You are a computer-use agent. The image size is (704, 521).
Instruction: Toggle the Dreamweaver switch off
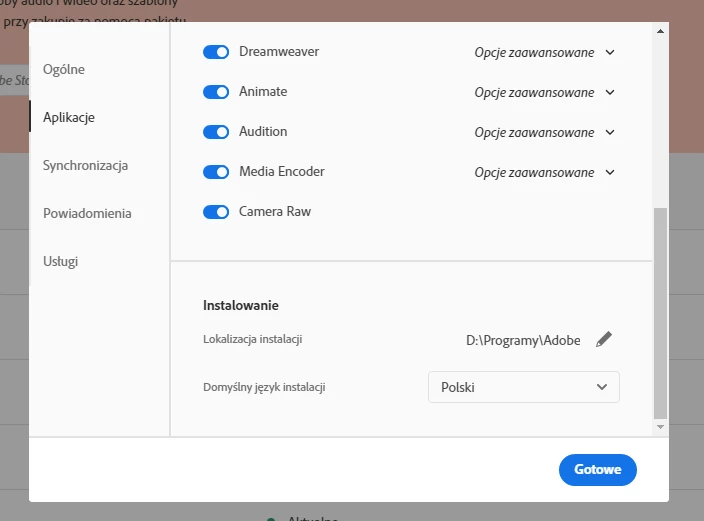click(216, 52)
